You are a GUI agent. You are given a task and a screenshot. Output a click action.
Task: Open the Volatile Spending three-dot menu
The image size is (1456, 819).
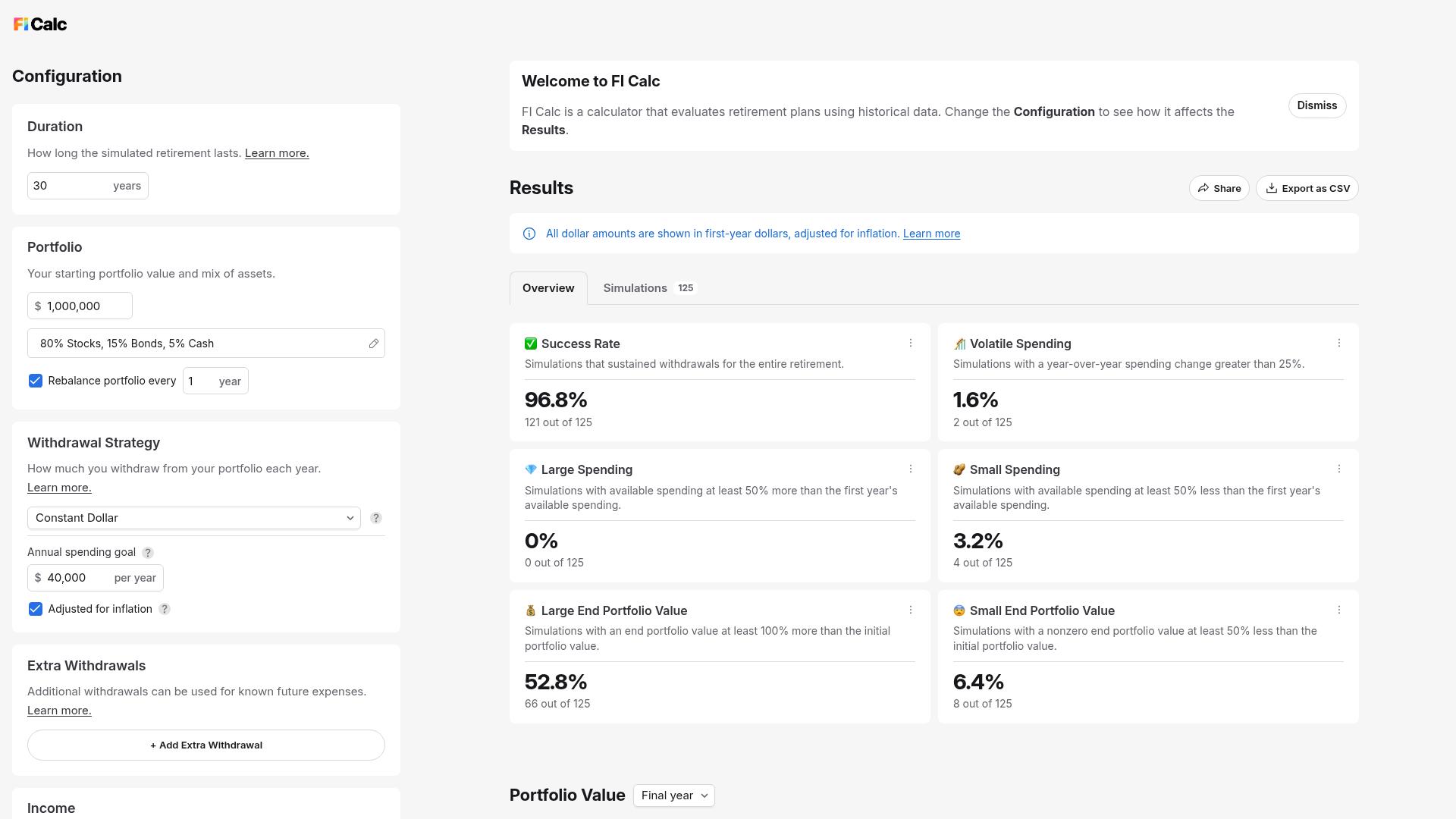(1338, 344)
